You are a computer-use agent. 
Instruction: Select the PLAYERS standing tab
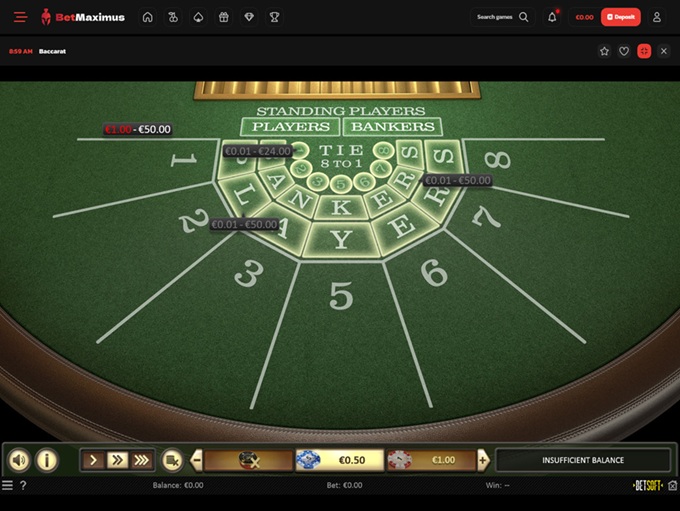tap(290, 127)
